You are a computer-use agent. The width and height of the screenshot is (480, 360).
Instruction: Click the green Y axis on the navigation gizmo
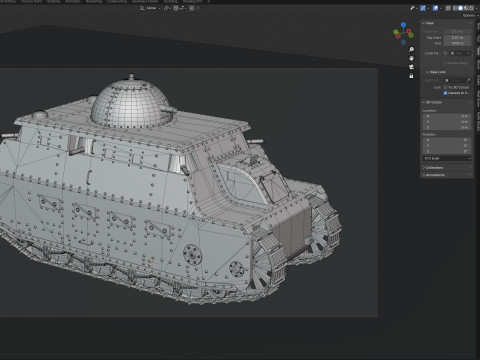[396, 32]
